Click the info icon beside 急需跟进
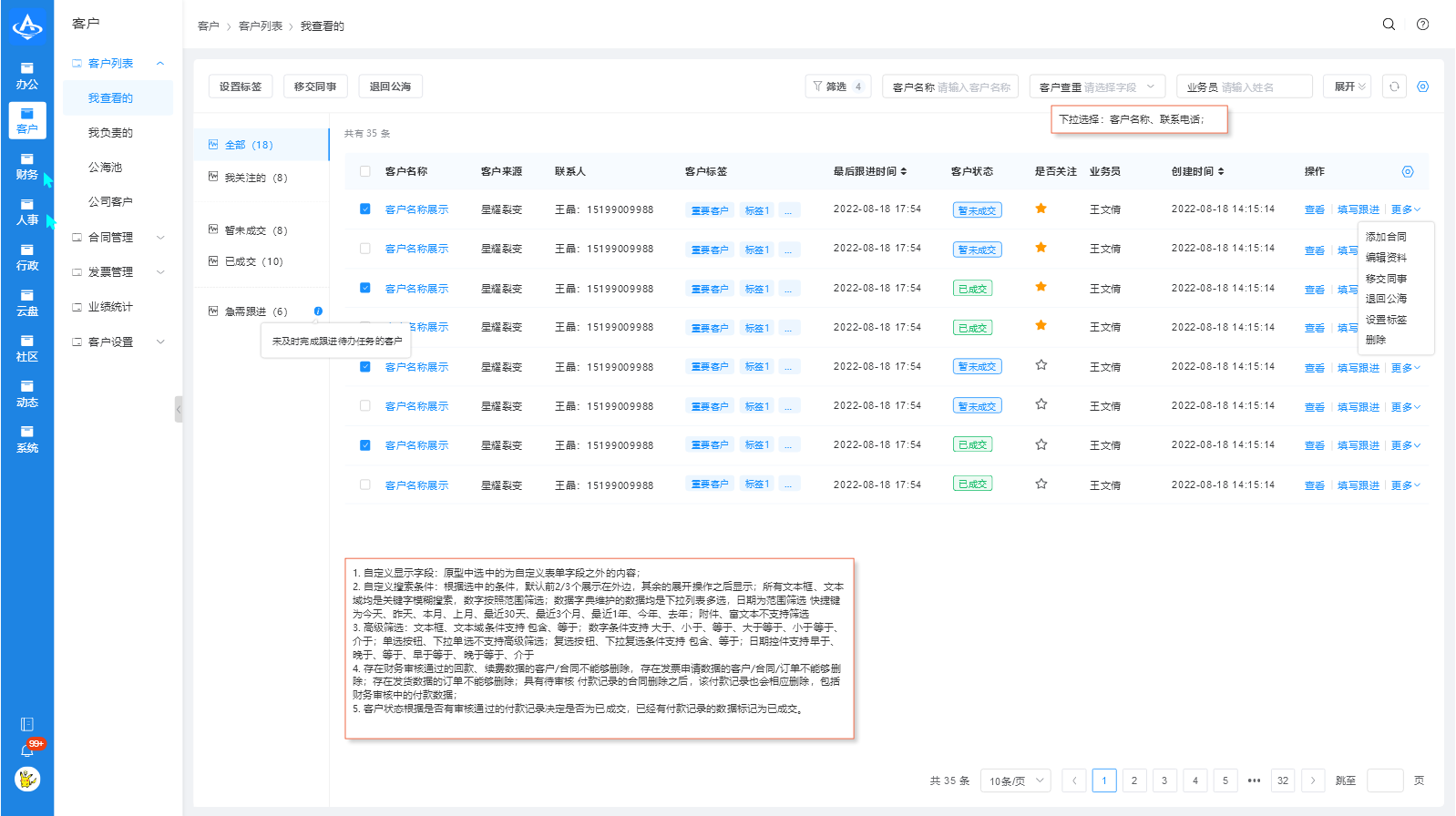 (318, 311)
